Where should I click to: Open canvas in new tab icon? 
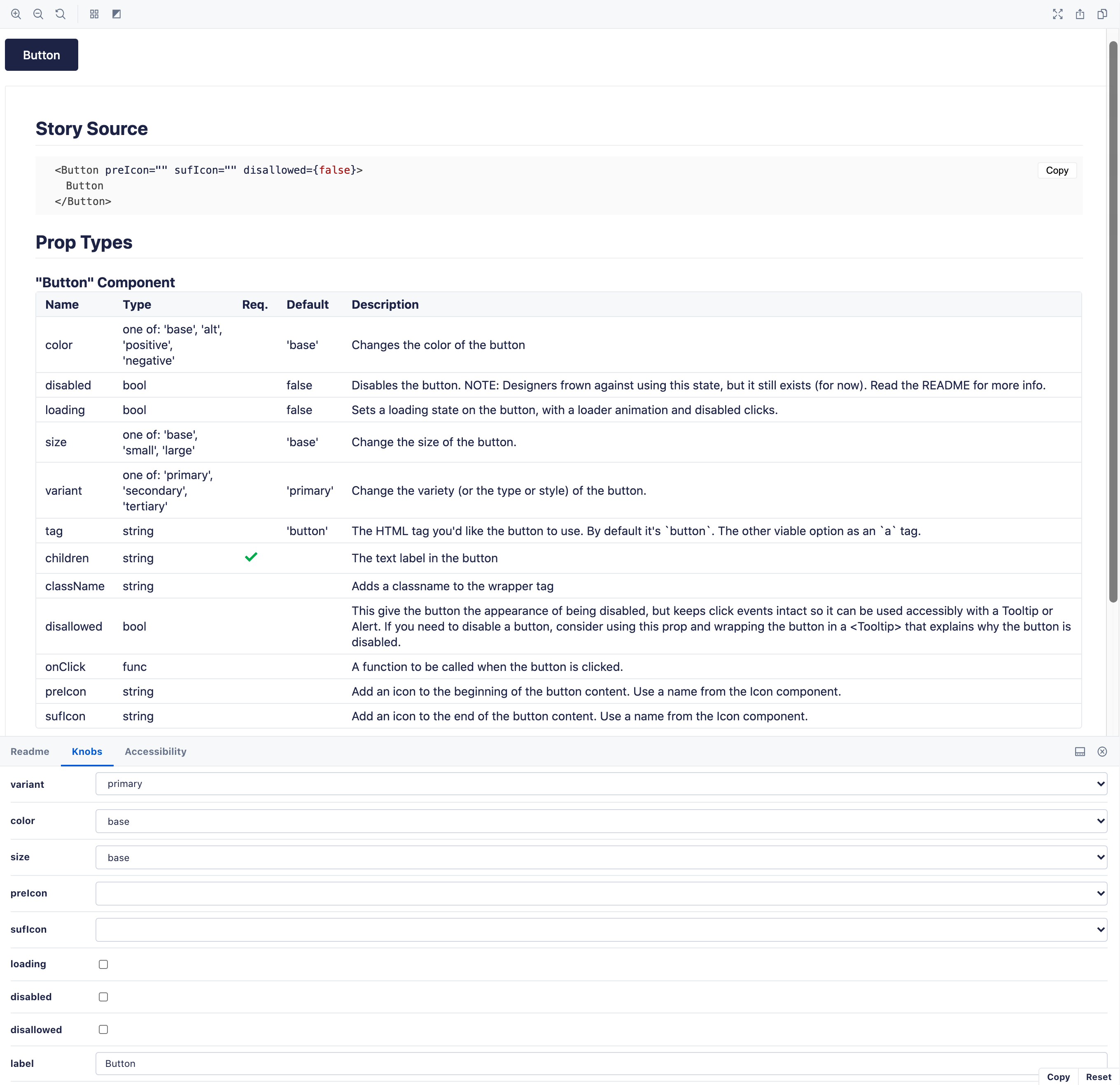[x=1080, y=14]
